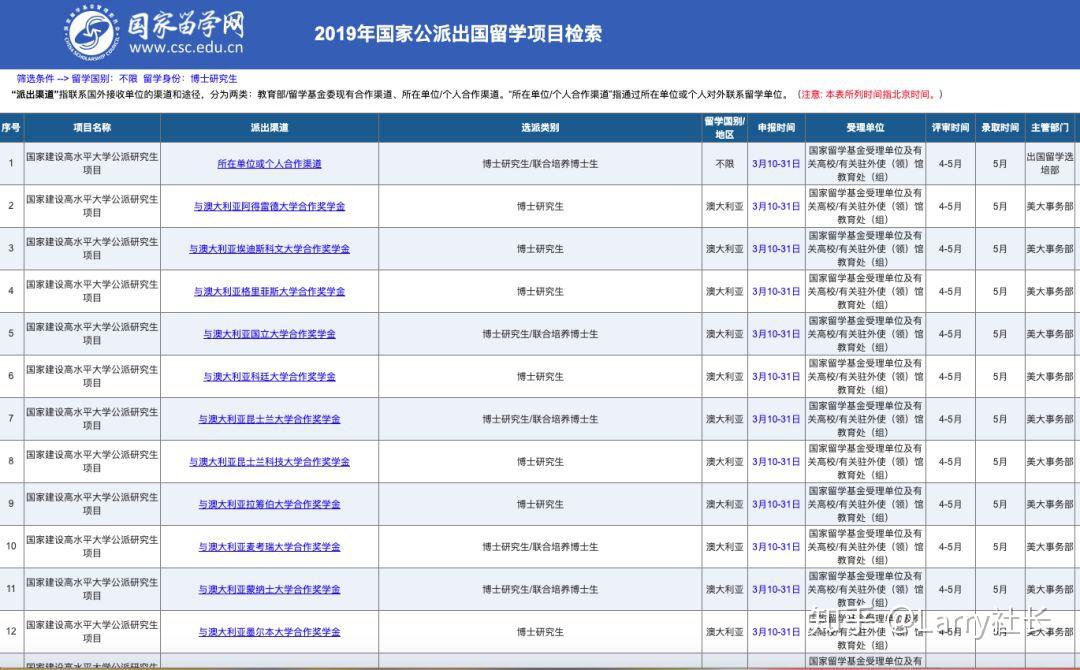Screen dimensions: 1080x670
Task: Click the 筛选条件 filter summary line
Action: [127, 78]
